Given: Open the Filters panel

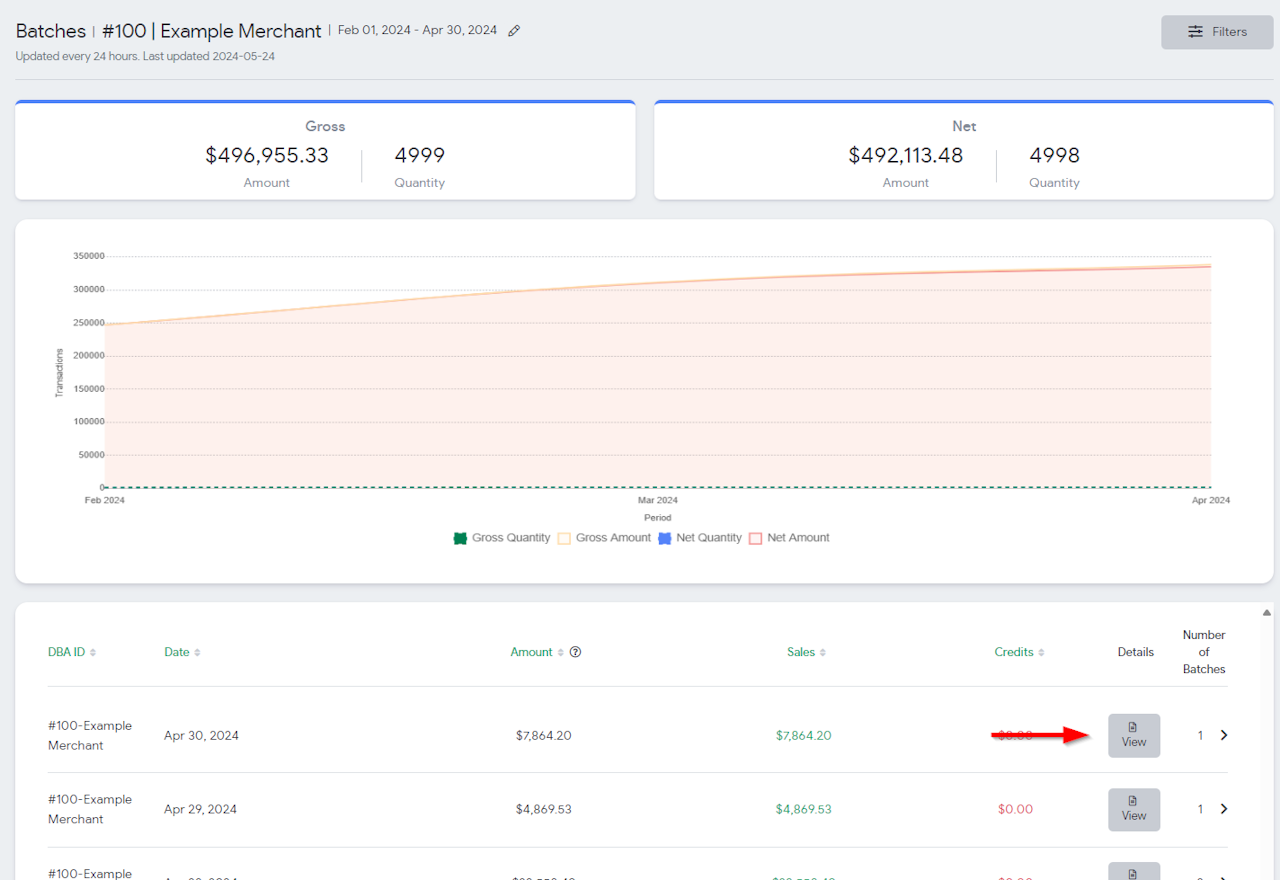Looking at the screenshot, I should pyautogui.click(x=1216, y=32).
